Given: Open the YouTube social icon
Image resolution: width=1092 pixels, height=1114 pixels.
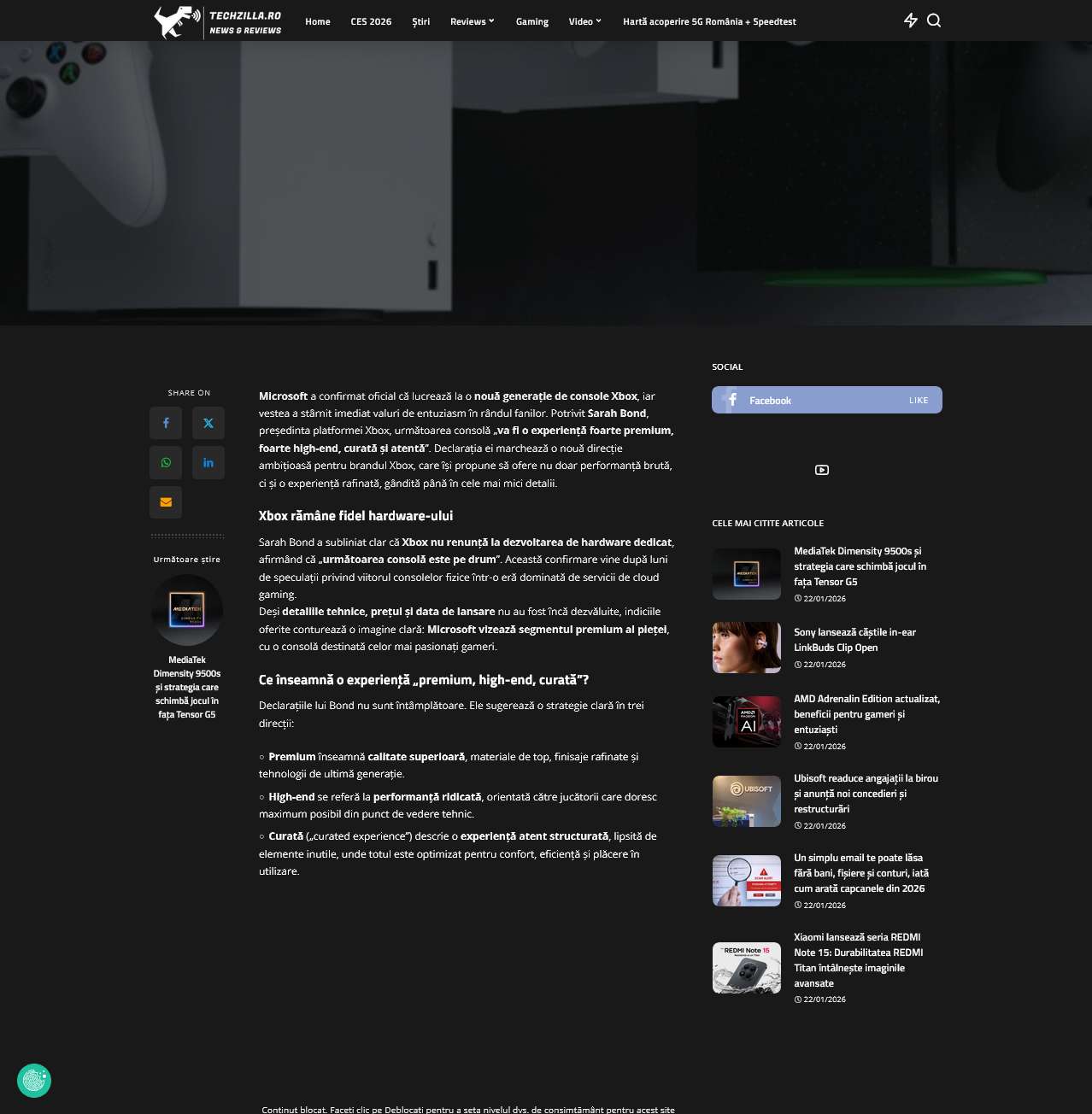Looking at the screenshot, I should (822, 470).
